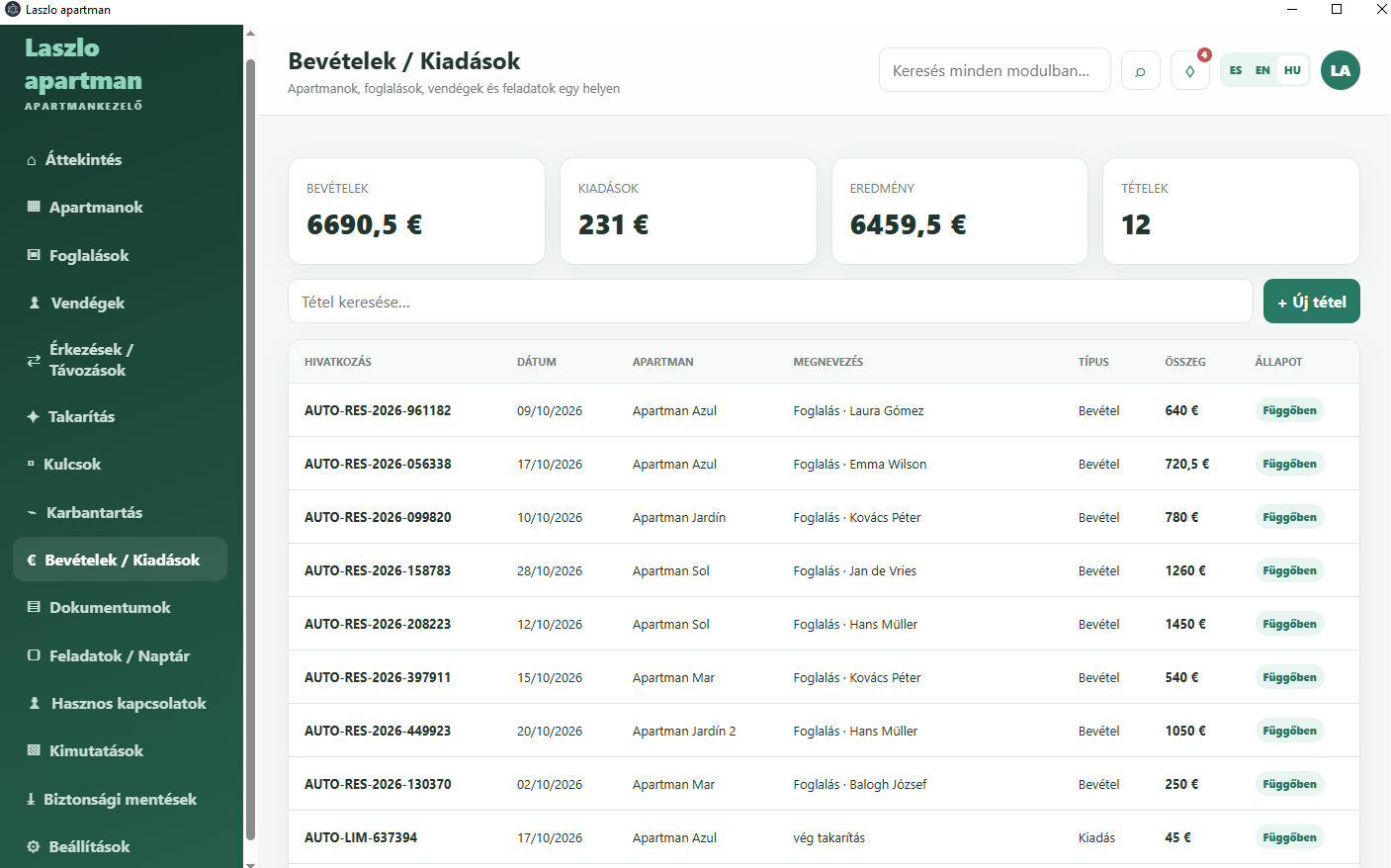Click the Áttekintés home icon
Viewport: 1391px width, 868px height.
pos(32,160)
